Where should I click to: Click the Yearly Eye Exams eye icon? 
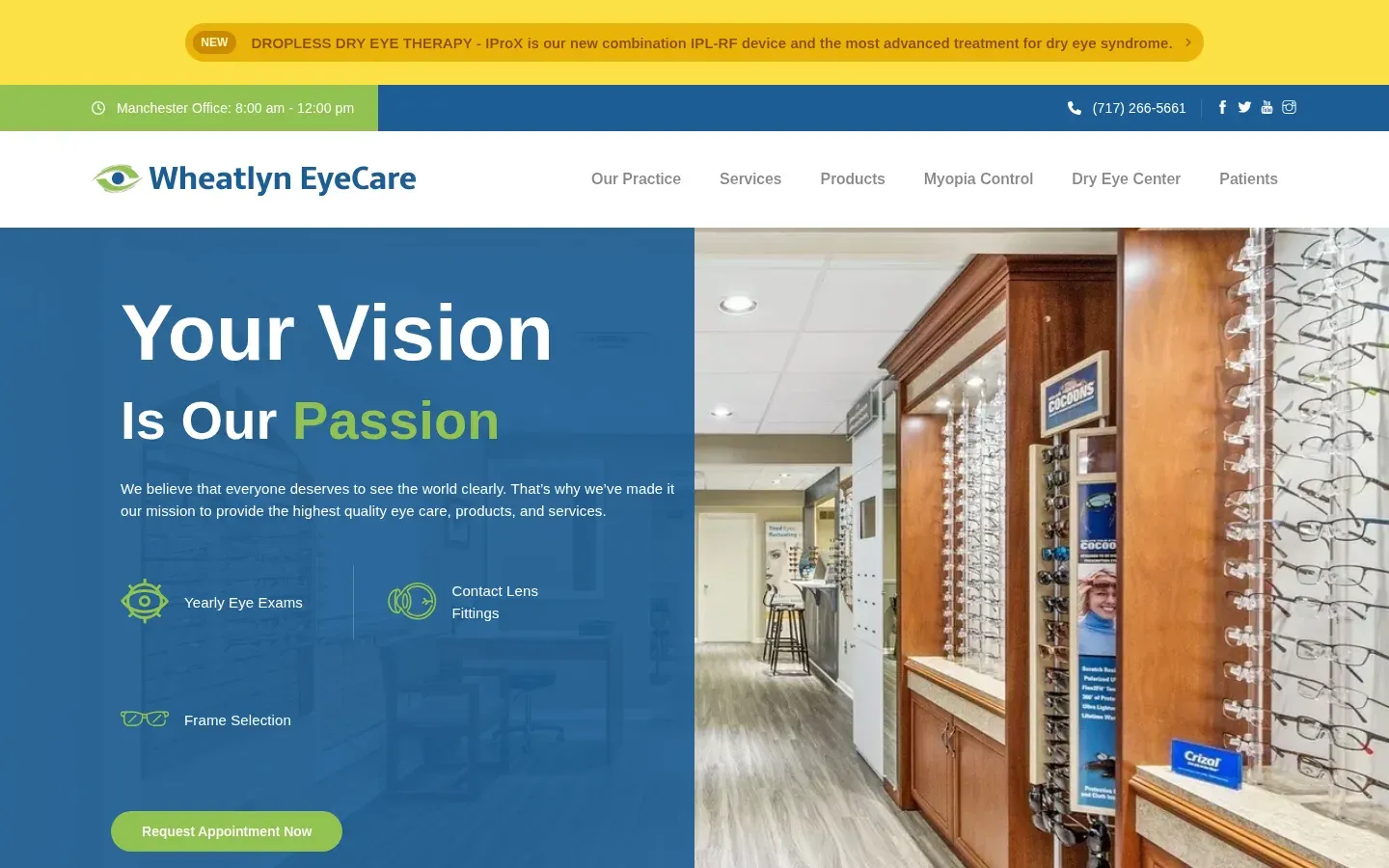(x=145, y=602)
